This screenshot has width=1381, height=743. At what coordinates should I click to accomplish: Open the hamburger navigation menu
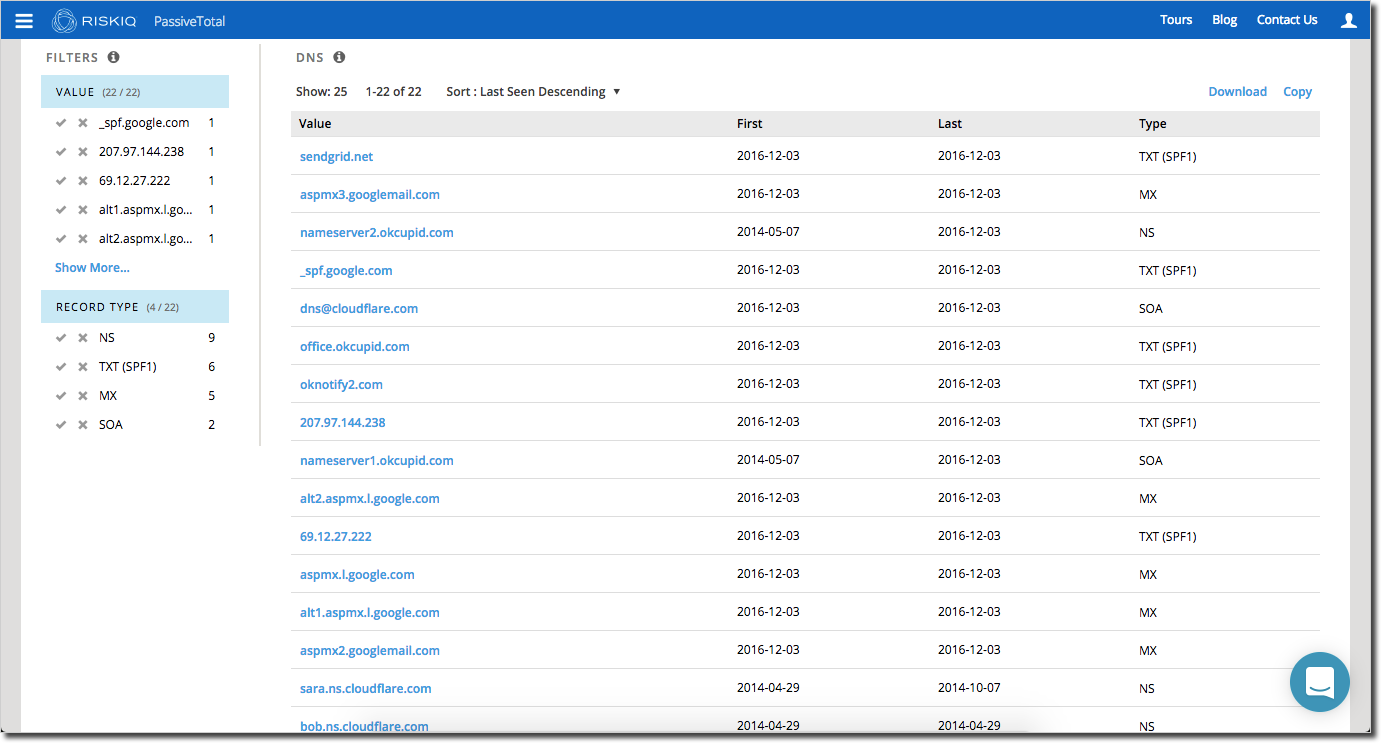pyautogui.click(x=24, y=21)
